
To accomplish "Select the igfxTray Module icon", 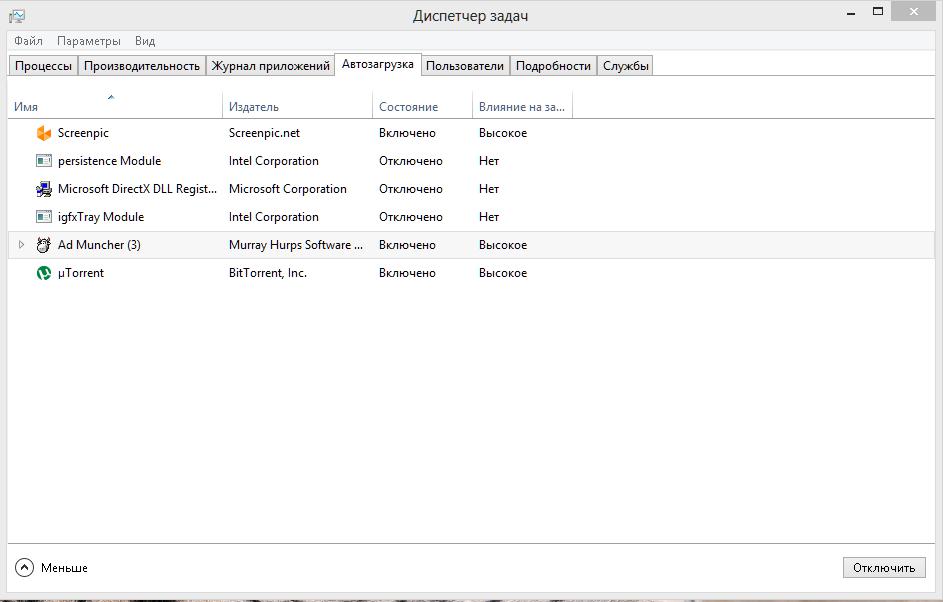I will click(x=43, y=217).
